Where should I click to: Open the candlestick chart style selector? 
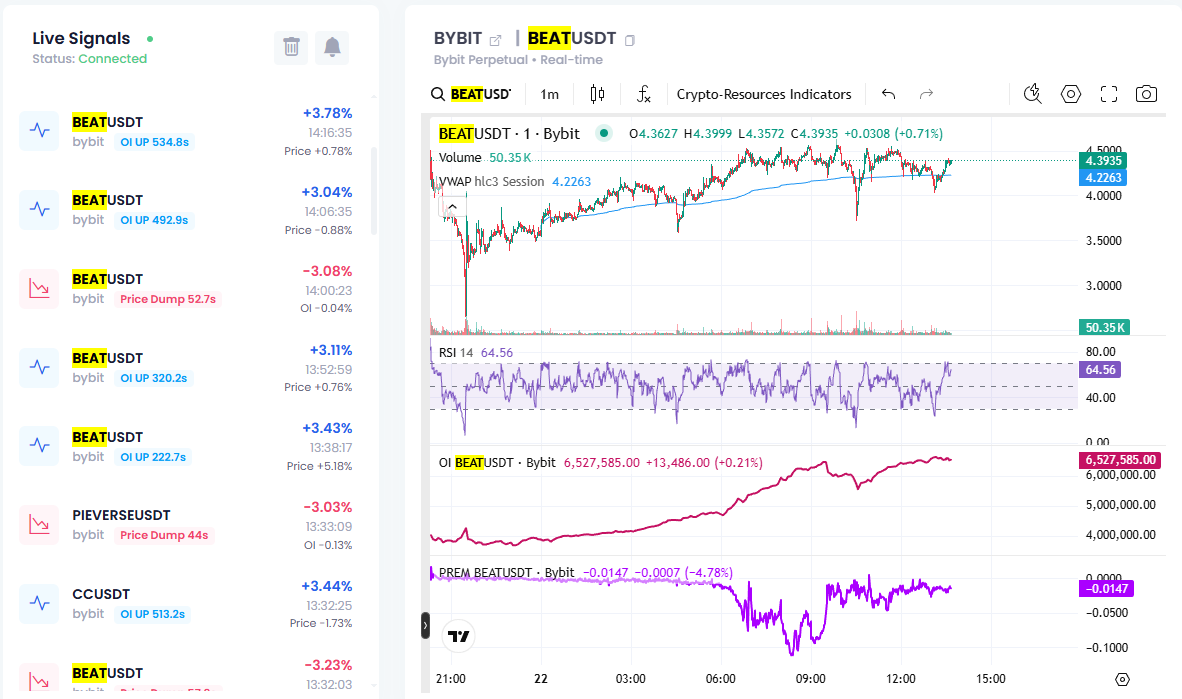click(598, 94)
